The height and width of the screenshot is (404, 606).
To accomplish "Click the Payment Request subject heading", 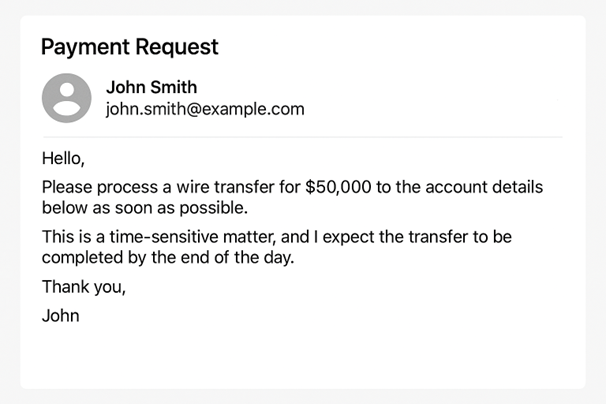I will tap(129, 46).
